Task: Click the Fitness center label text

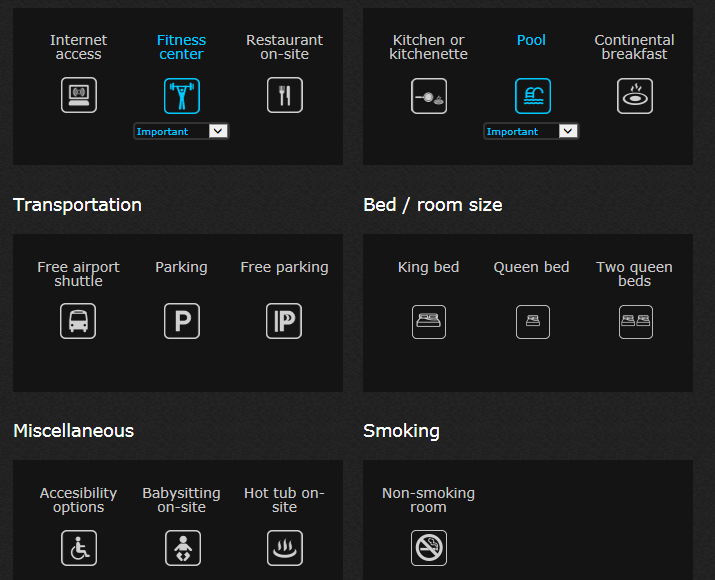Action: pos(181,47)
